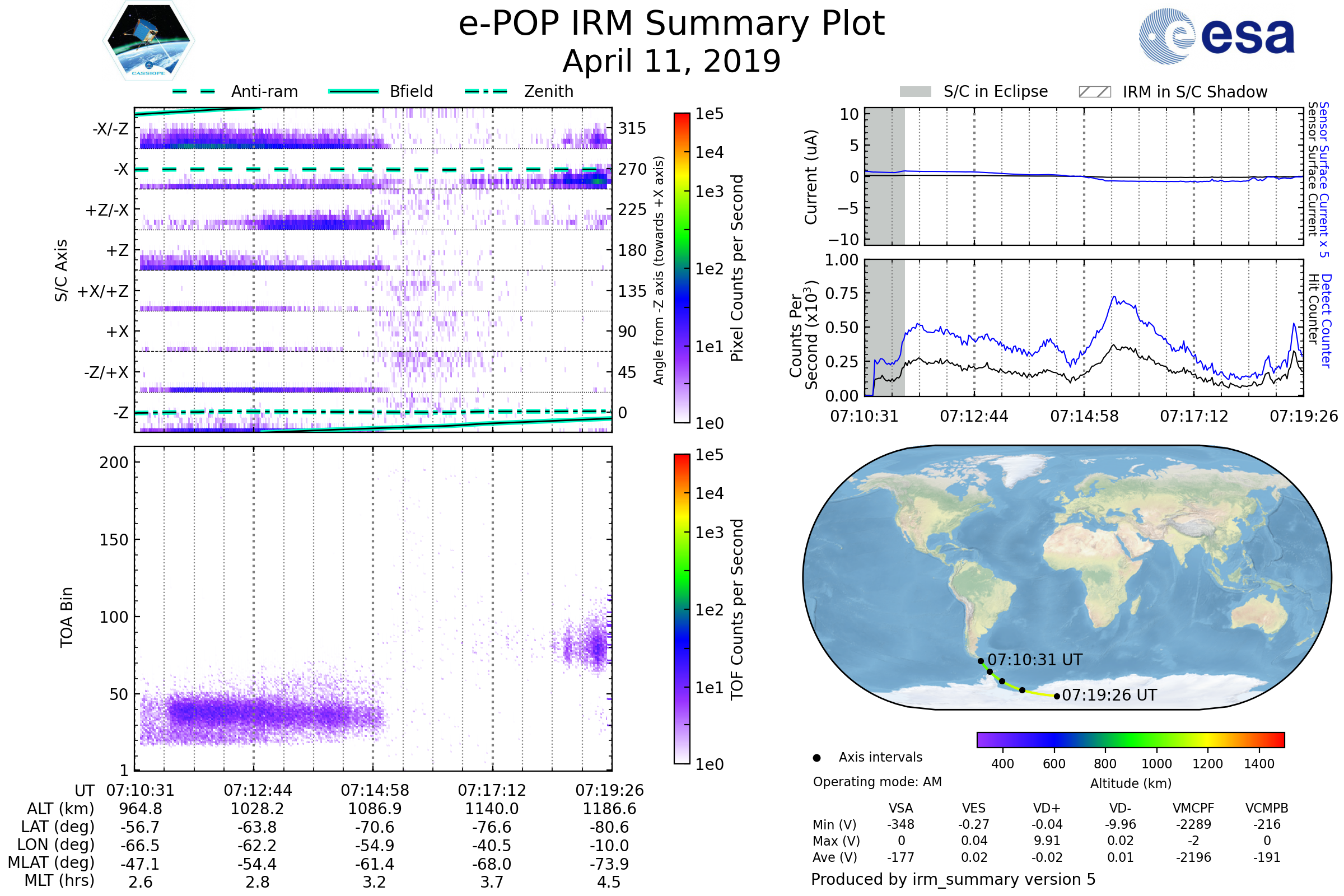Click the TOA Bin axis label
The width and height of the screenshot is (1344, 896).
pos(67,617)
